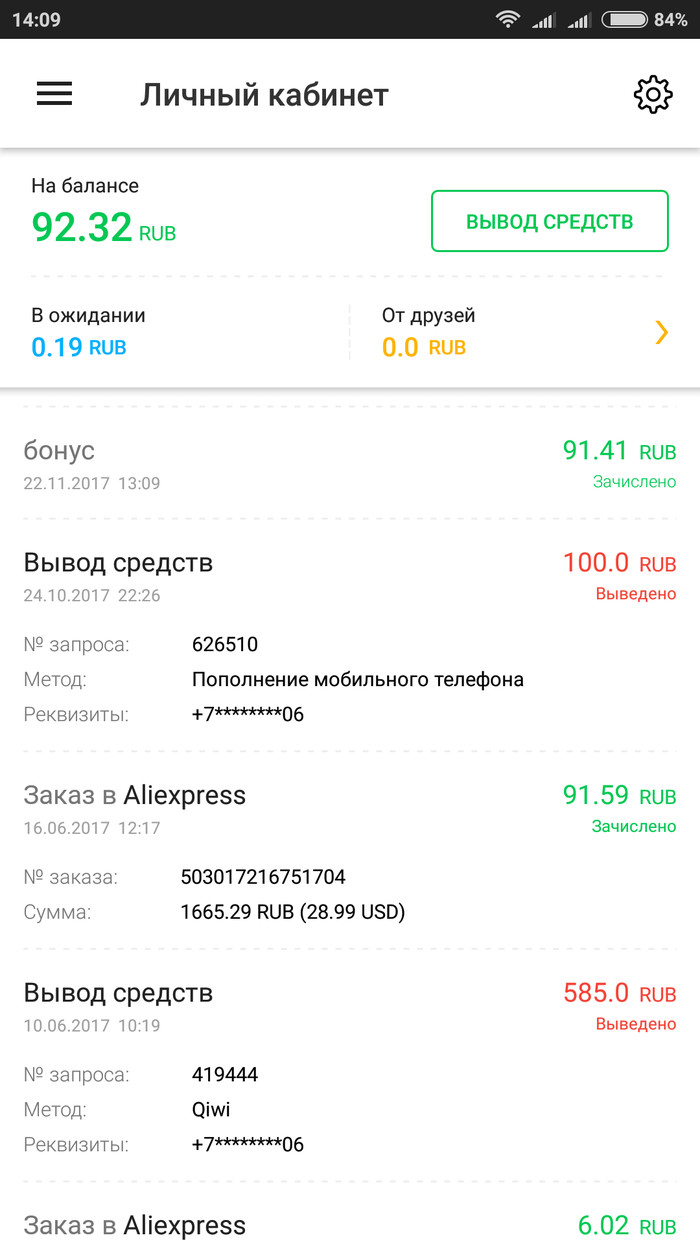Image resolution: width=700 pixels, height=1244 pixels.
Task: Tap the От друзей 0.0 RUB amount
Action: (424, 347)
